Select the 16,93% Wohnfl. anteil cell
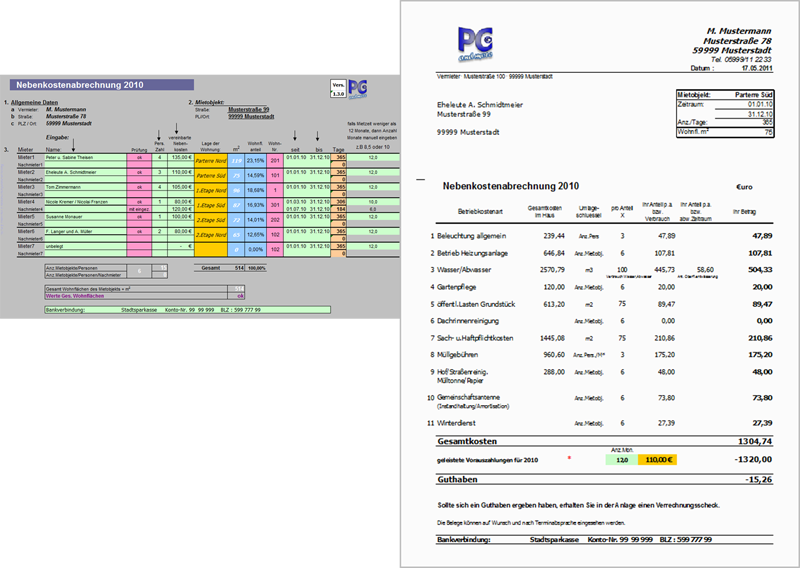The width and height of the screenshot is (800, 568). click(x=256, y=205)
